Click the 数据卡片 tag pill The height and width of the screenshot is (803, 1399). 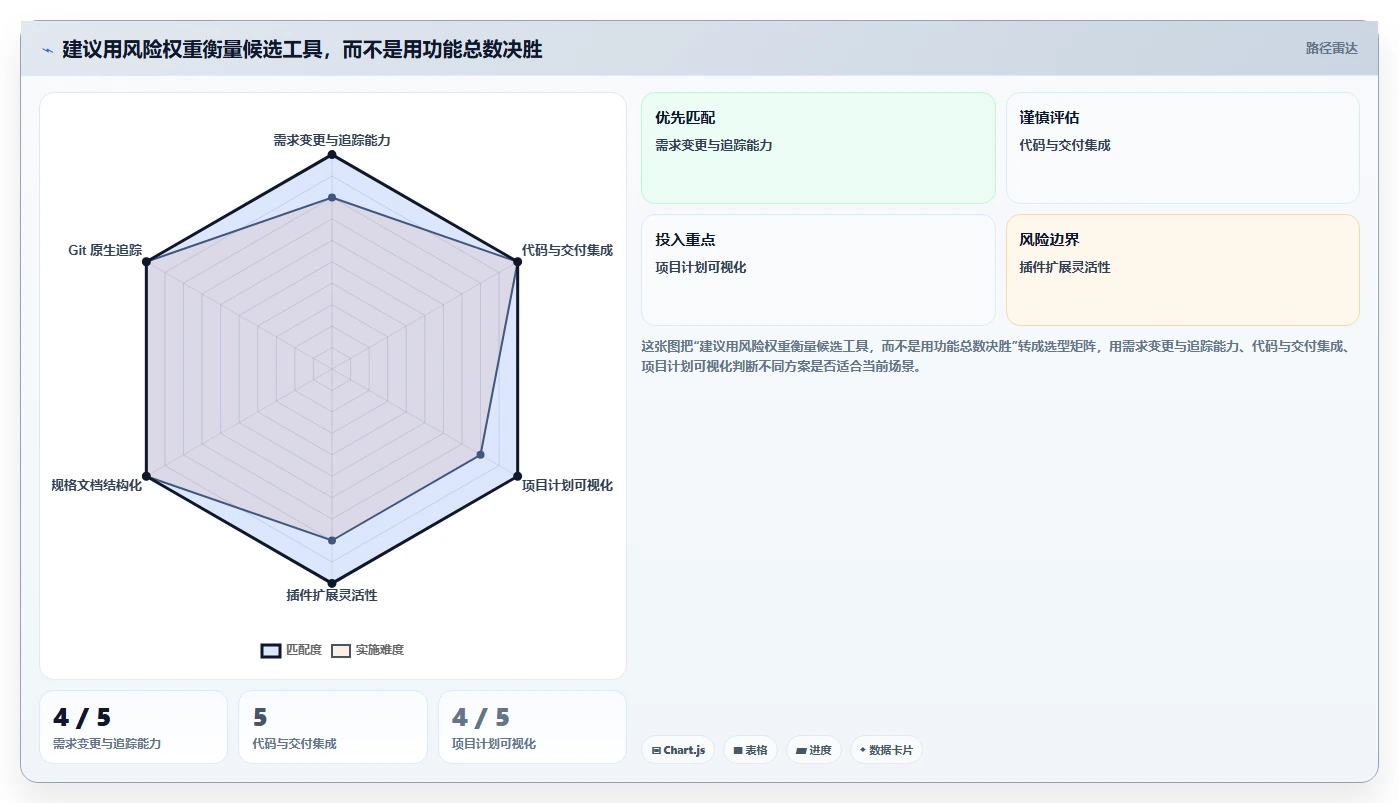[886, 750]
